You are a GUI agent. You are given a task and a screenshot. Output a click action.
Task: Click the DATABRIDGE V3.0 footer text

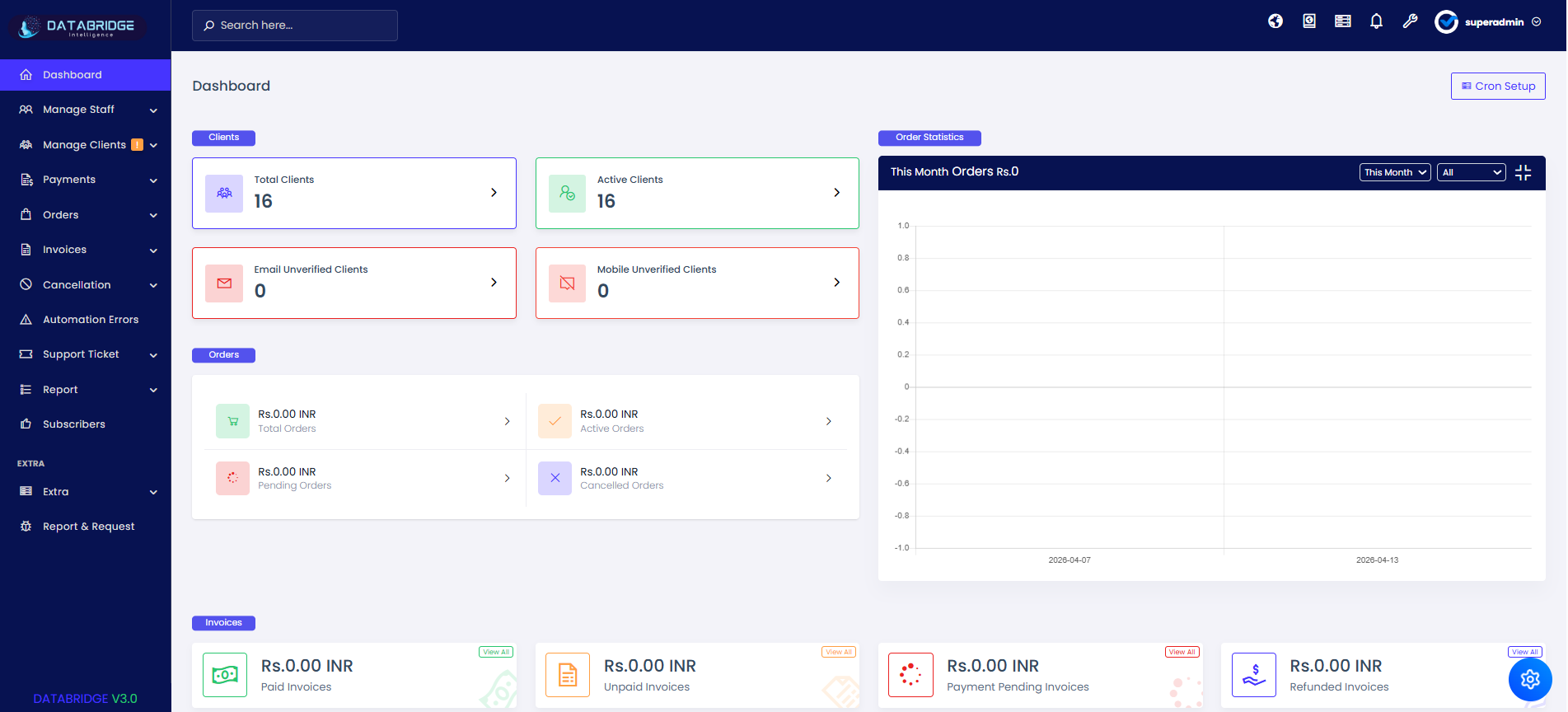85,699
